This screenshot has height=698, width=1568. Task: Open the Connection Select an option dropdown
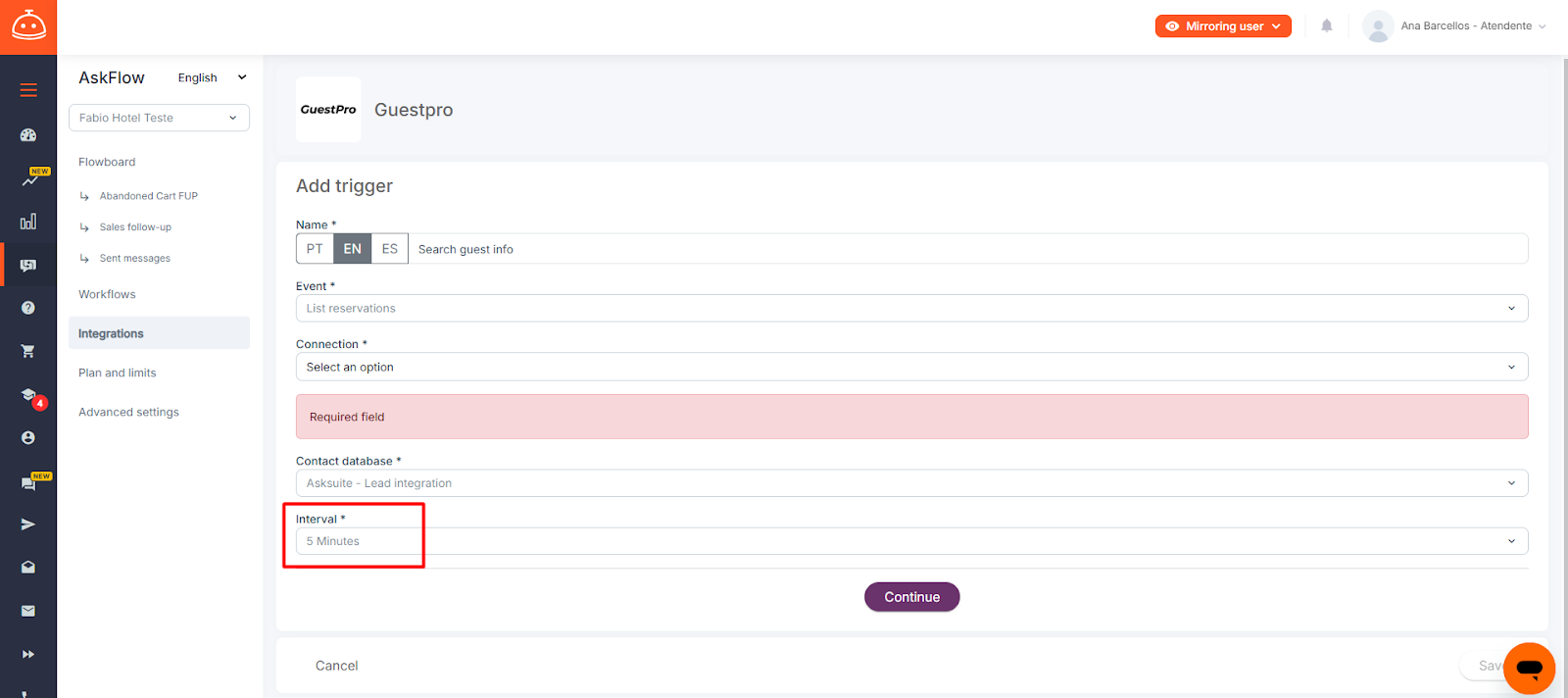911,367
